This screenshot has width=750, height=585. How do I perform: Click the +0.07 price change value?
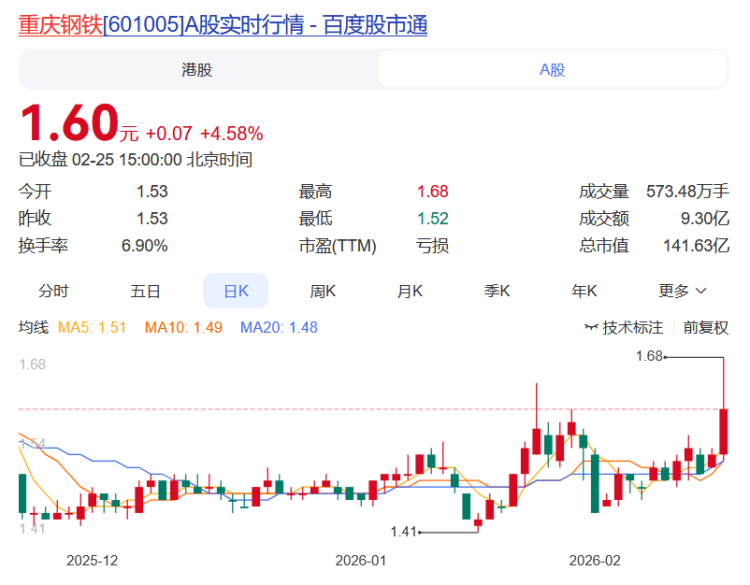169,133
